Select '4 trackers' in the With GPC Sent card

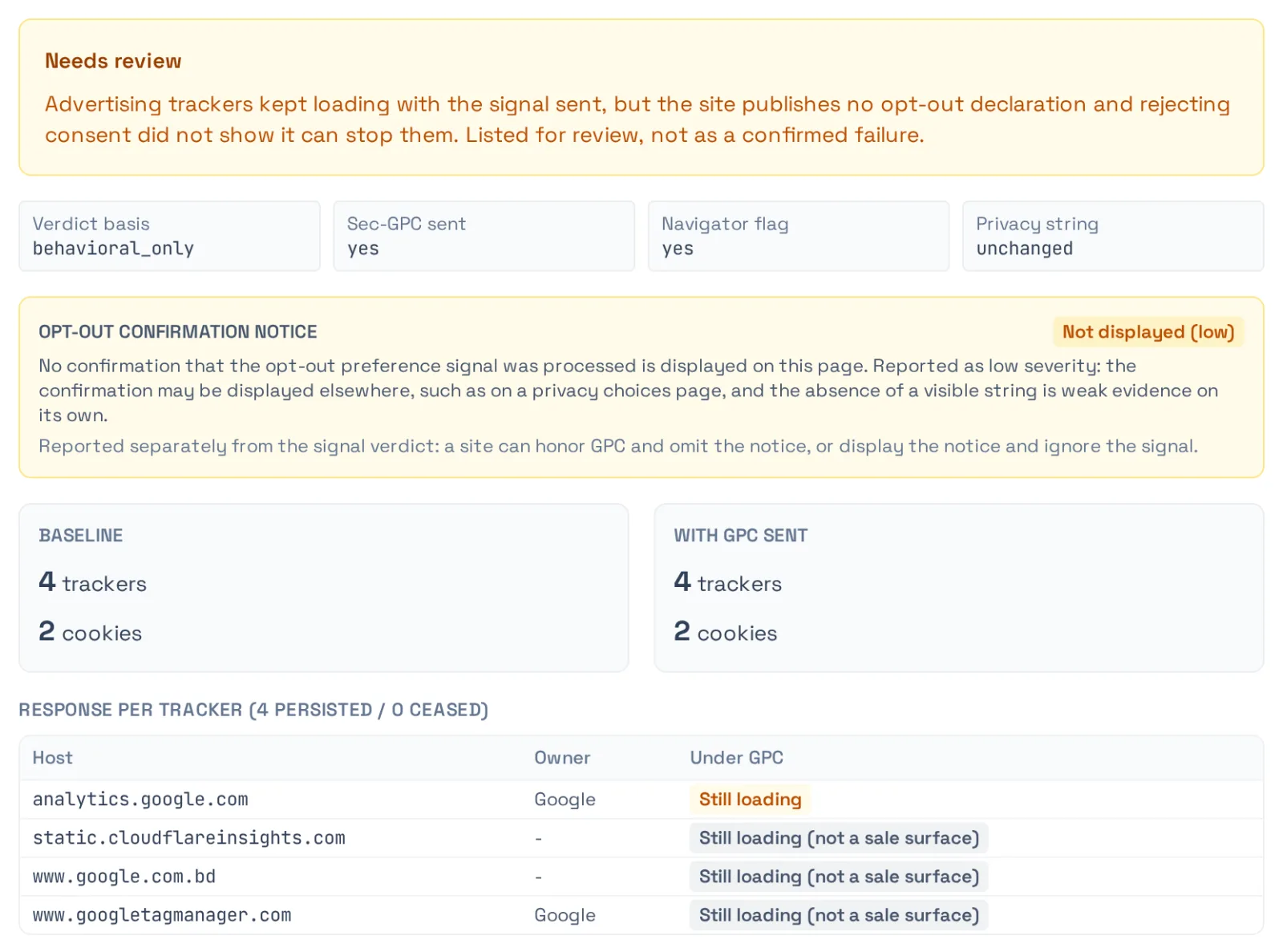tap(727, 582)
